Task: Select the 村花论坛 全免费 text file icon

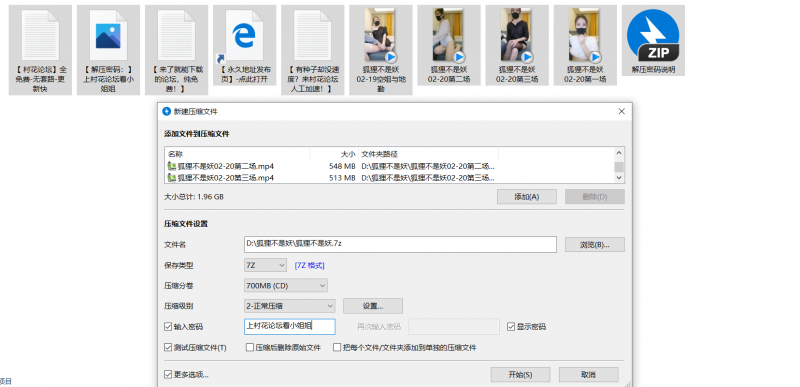Action: pyautogui.click(x=40, y=35)
